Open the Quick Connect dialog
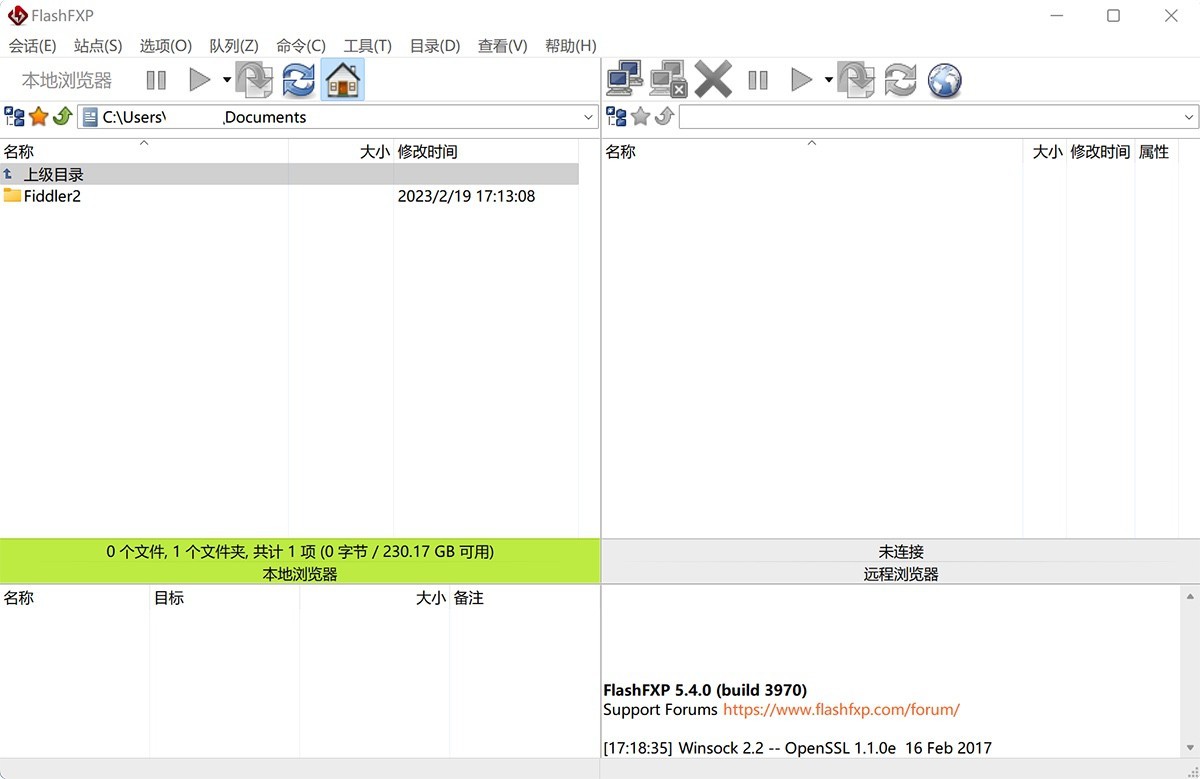 (x=625, y=77)
